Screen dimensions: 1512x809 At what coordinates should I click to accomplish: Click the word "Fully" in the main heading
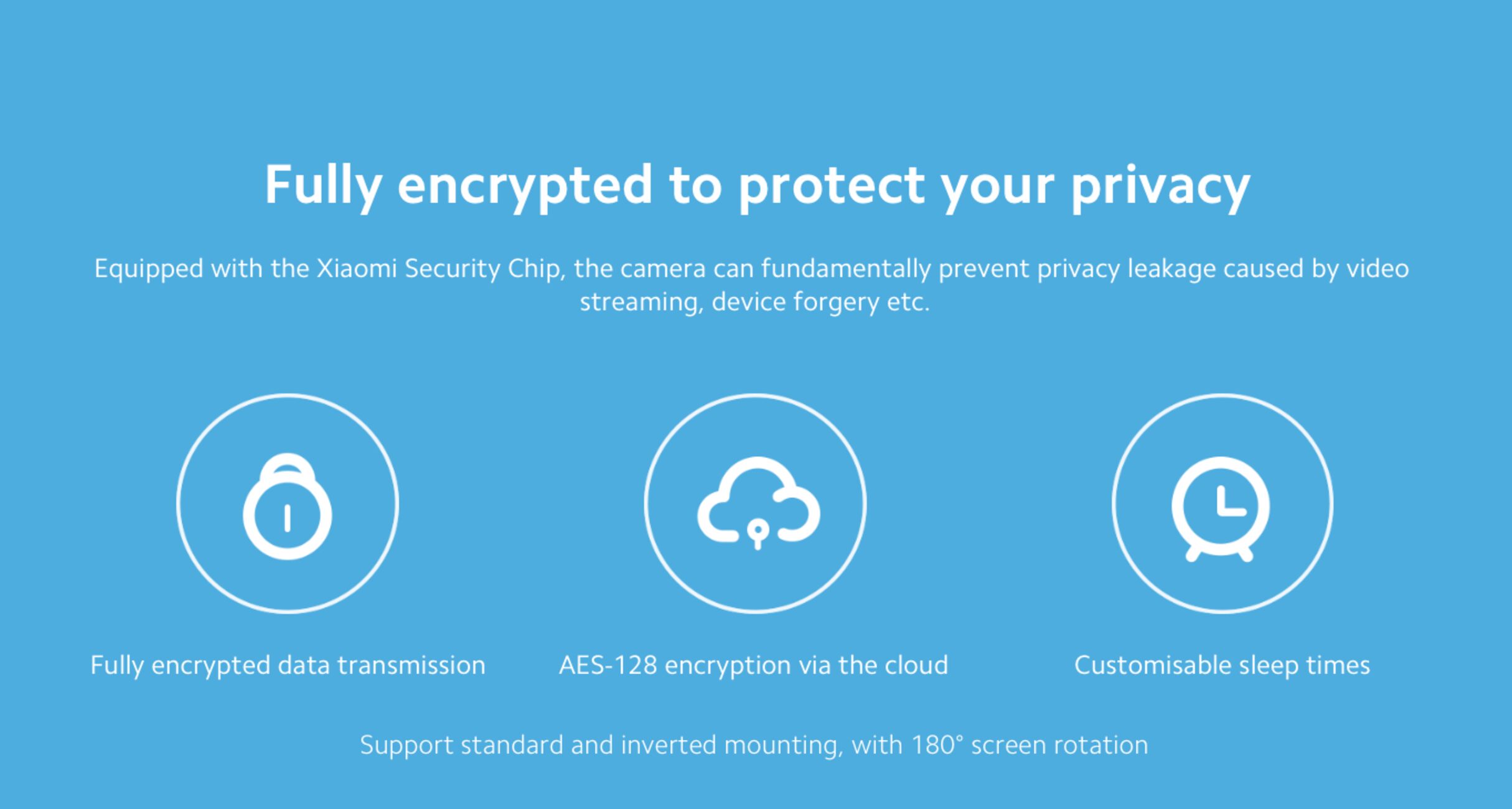[x=322, y=185]
